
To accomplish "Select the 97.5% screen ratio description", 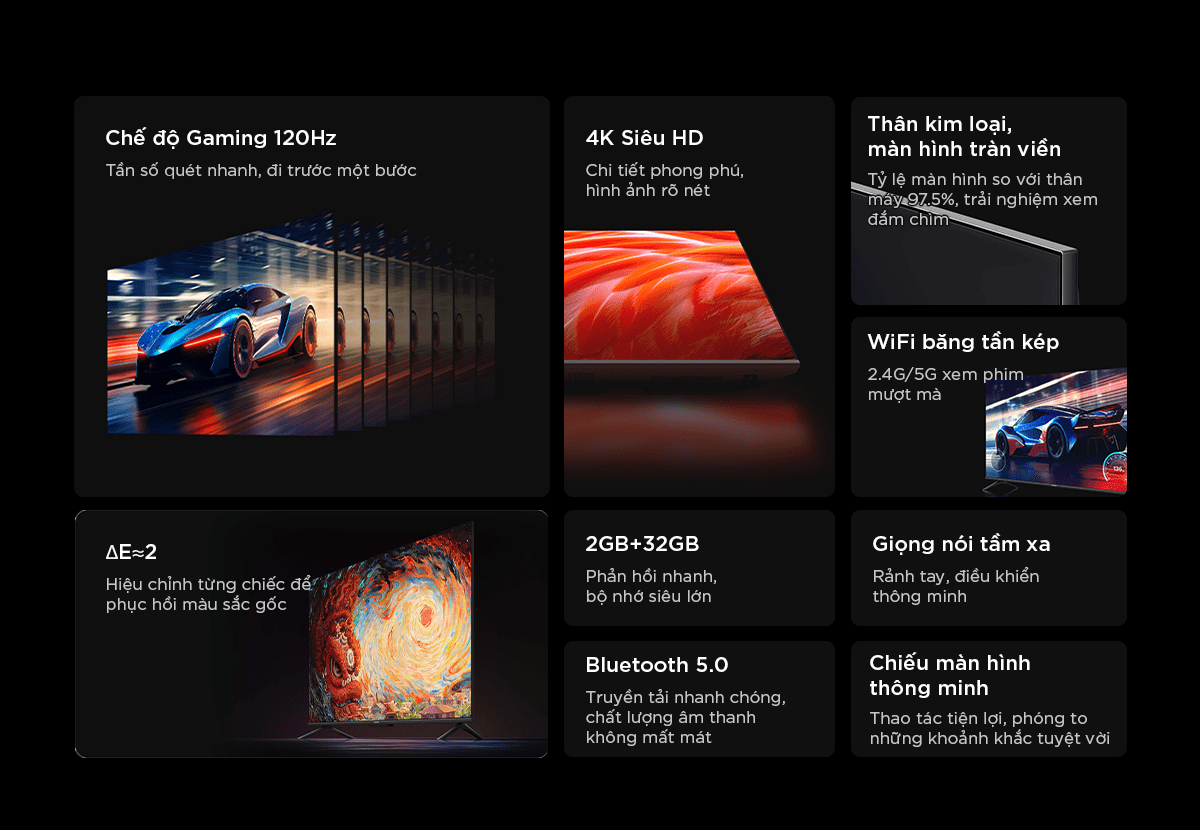I will click(x=982, y=199).
